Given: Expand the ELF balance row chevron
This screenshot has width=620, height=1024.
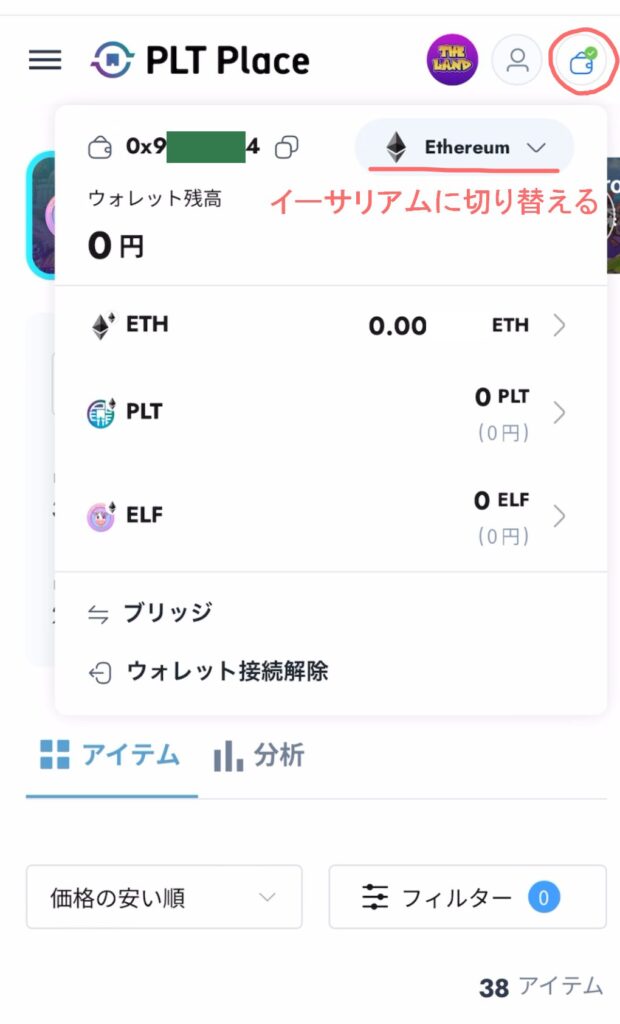Looking at the screenshot, I should tap(559, 516).
